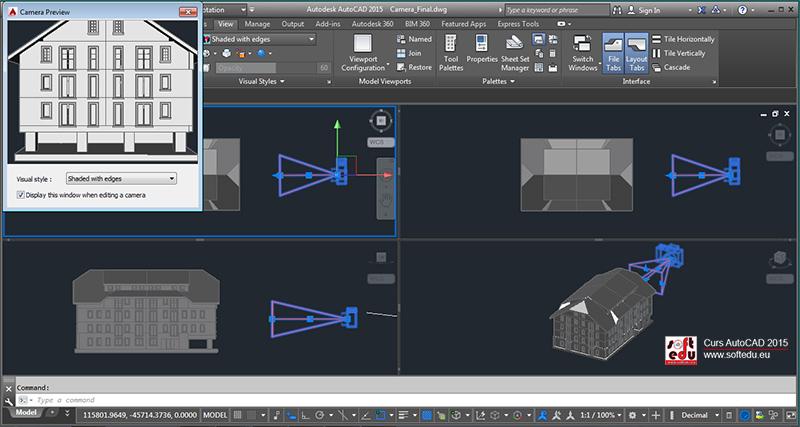Open the Tool Palettes panel

[451, 53]
